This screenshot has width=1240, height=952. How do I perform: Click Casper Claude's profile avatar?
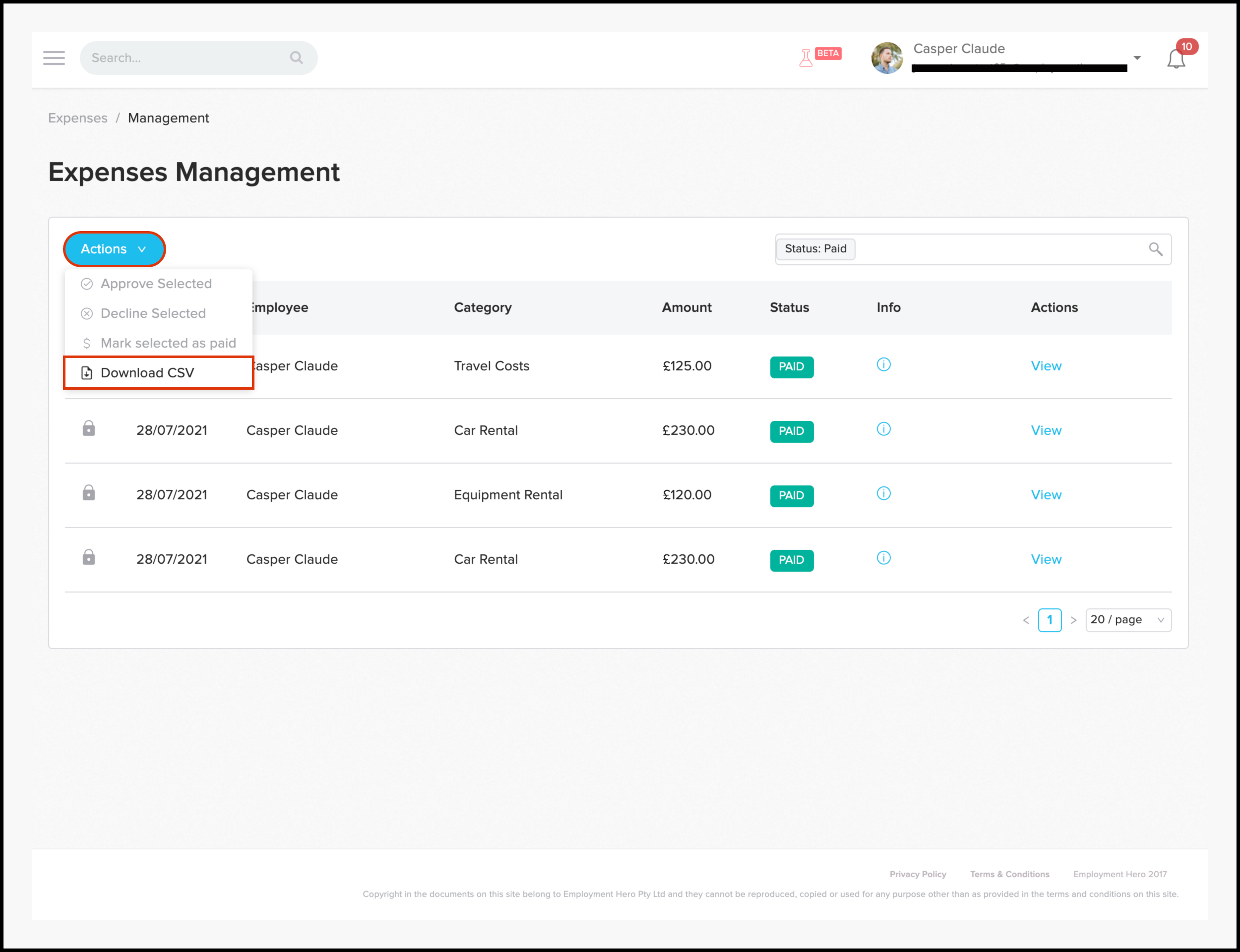point(887,58)
